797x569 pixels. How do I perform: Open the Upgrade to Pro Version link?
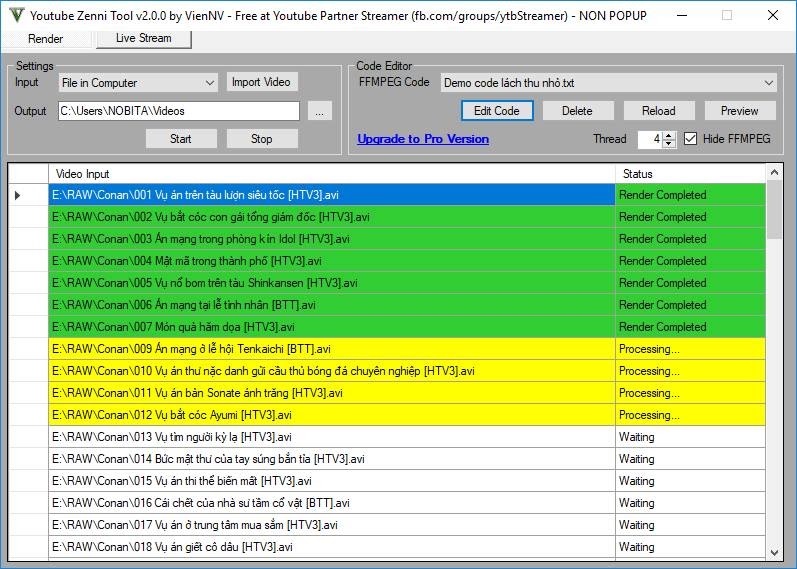tap(423, 139)
